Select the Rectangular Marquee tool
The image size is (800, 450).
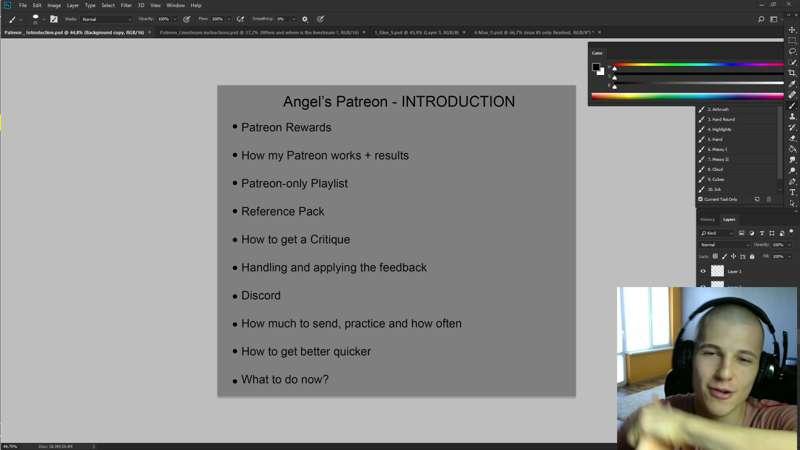click(792, 40)
